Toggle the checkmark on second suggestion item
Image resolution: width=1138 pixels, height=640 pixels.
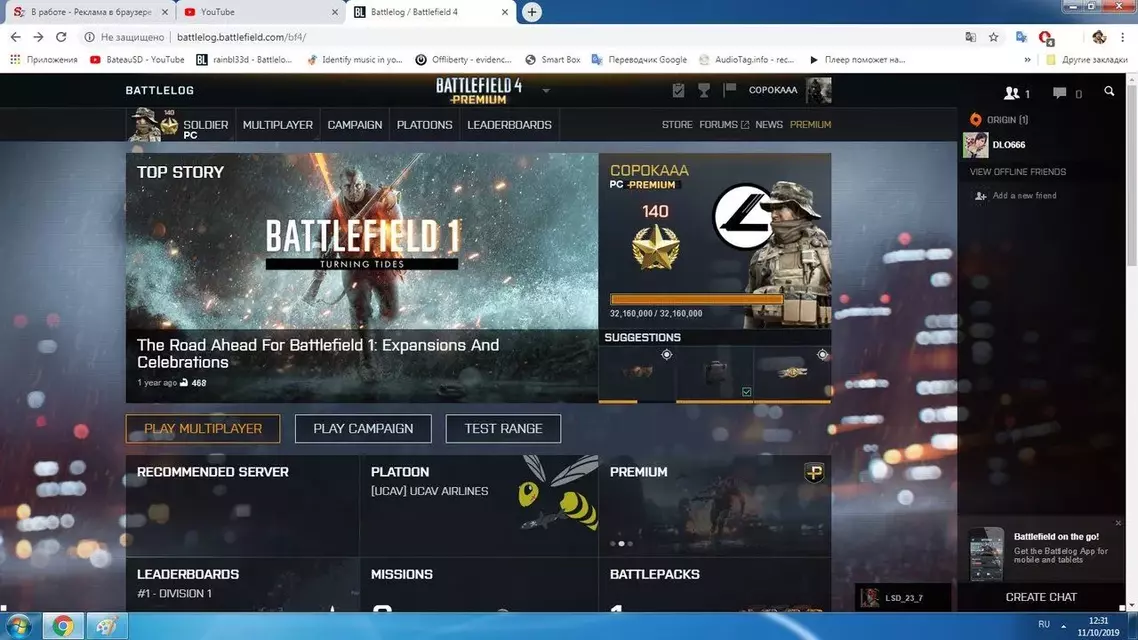pos(746,392)
